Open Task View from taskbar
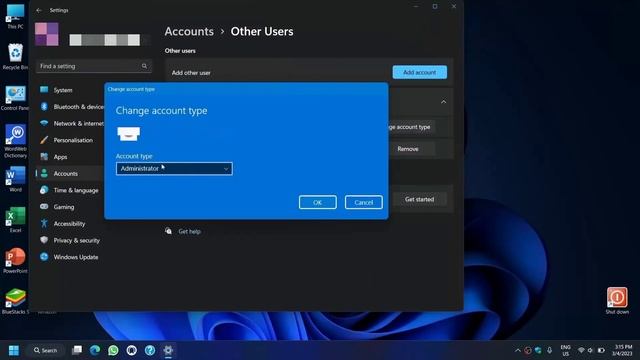This screenshot has height=360, width=640. click(77, 350)
